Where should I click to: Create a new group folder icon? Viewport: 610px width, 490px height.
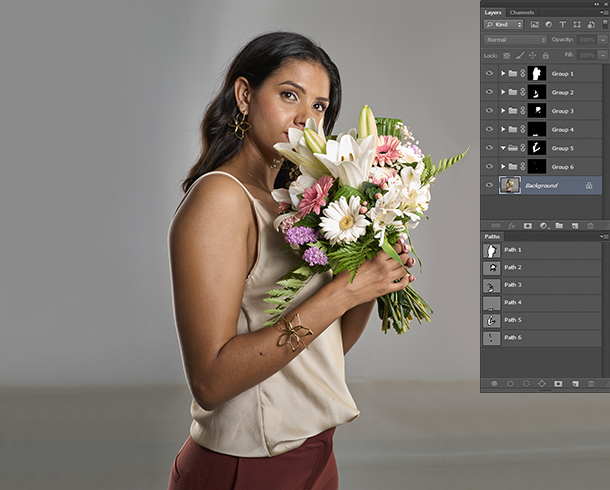559,226
